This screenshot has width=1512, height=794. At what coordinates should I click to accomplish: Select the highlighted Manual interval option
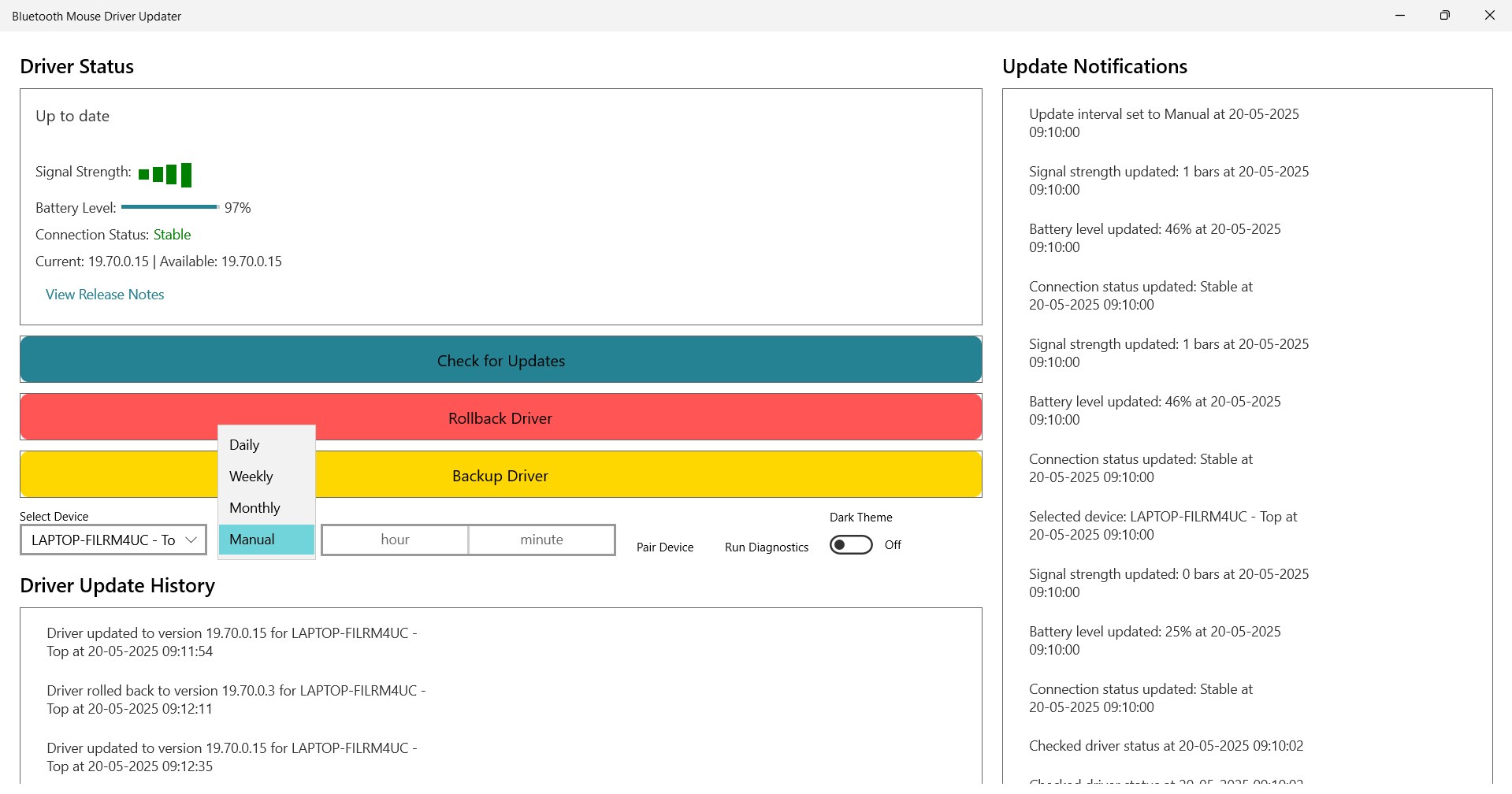pyautogui.click(x=267, y=540)
